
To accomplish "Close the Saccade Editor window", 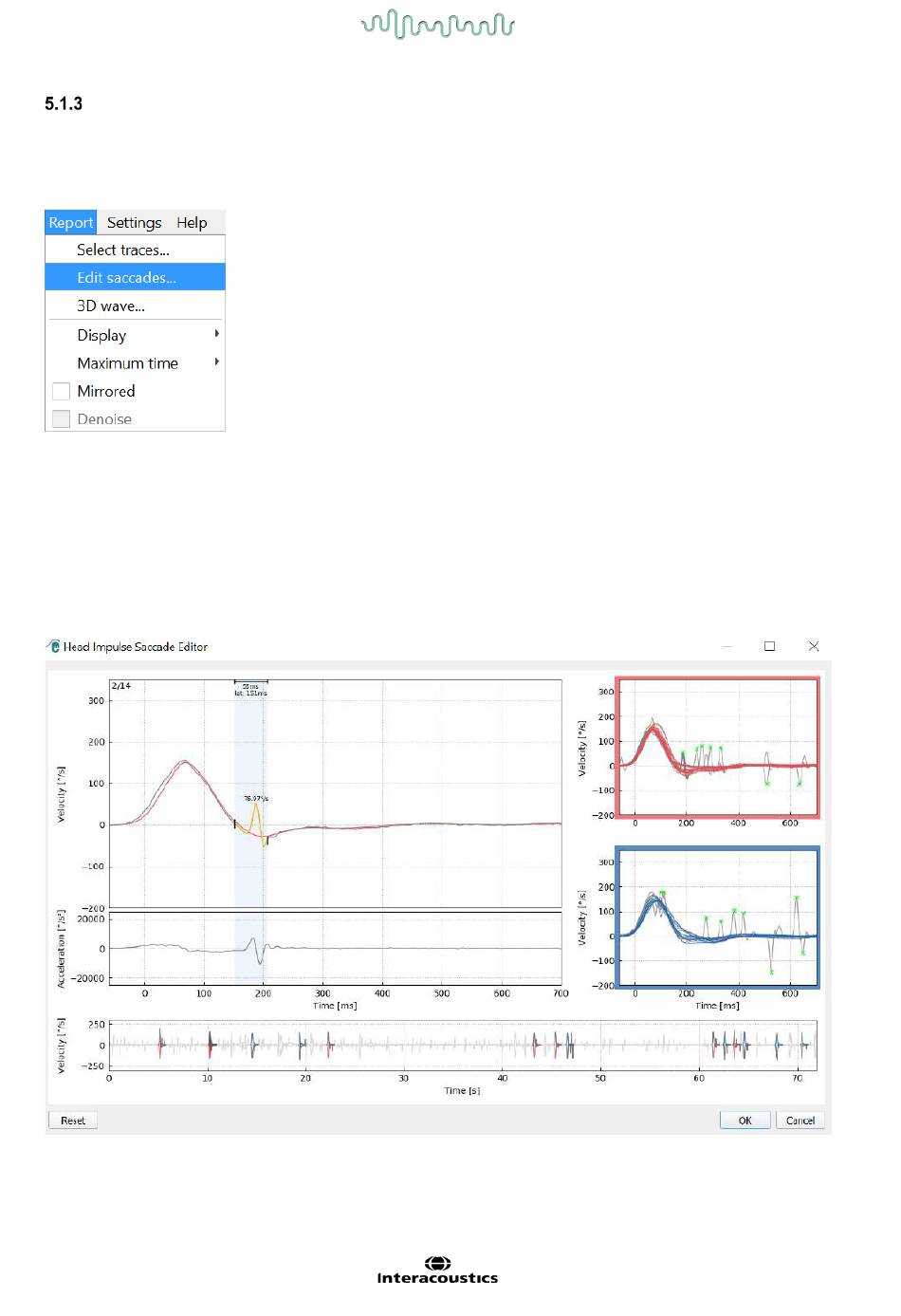I will tap(813, 646).
